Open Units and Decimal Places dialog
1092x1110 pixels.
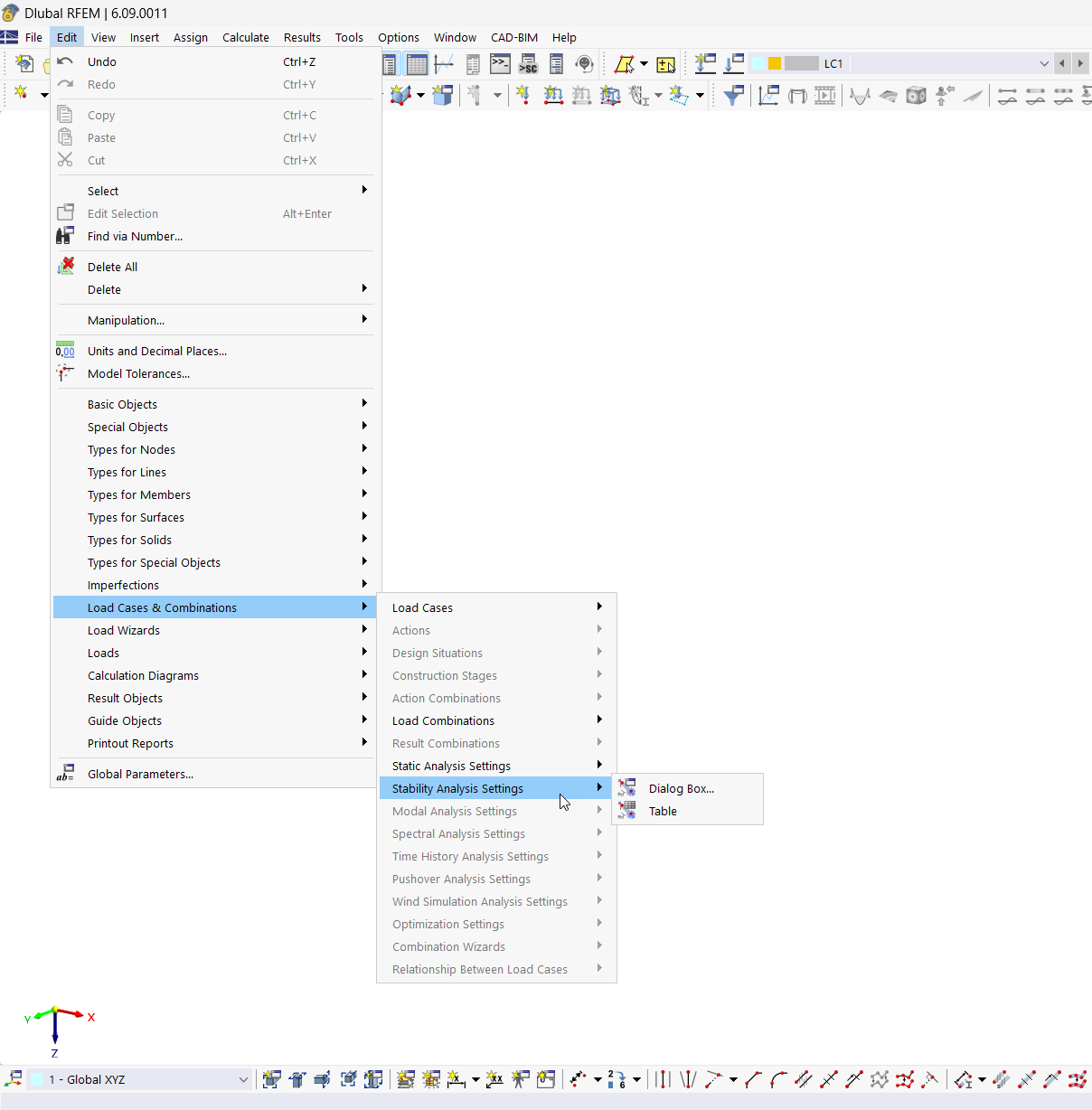tap(215, 351)
